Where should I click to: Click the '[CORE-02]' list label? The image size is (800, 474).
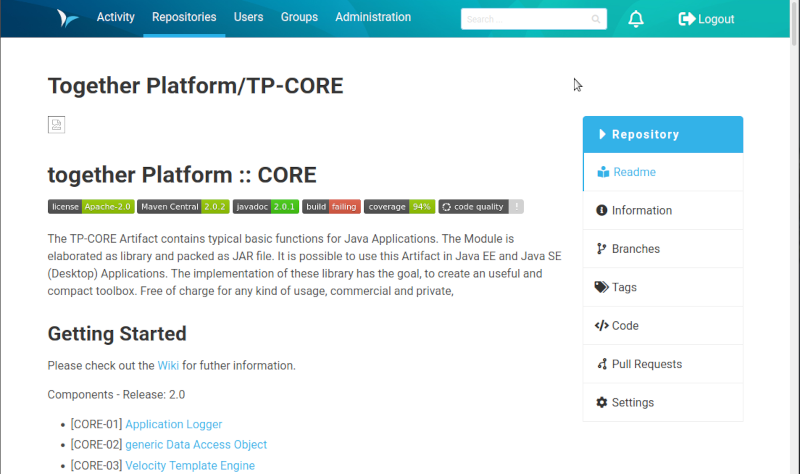[x=96, y=444]
